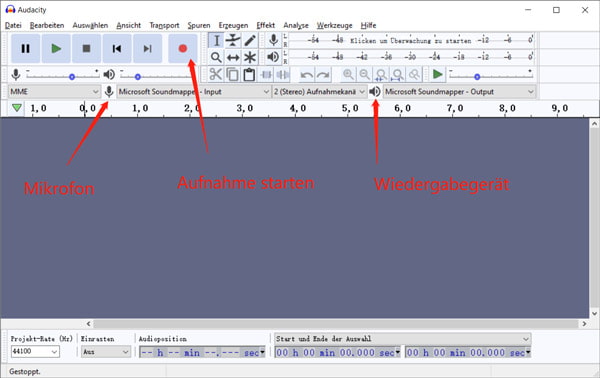Screen dimensions: 600x378
Task: Click the playback meter speaker icon
Action: click(273, 57)
